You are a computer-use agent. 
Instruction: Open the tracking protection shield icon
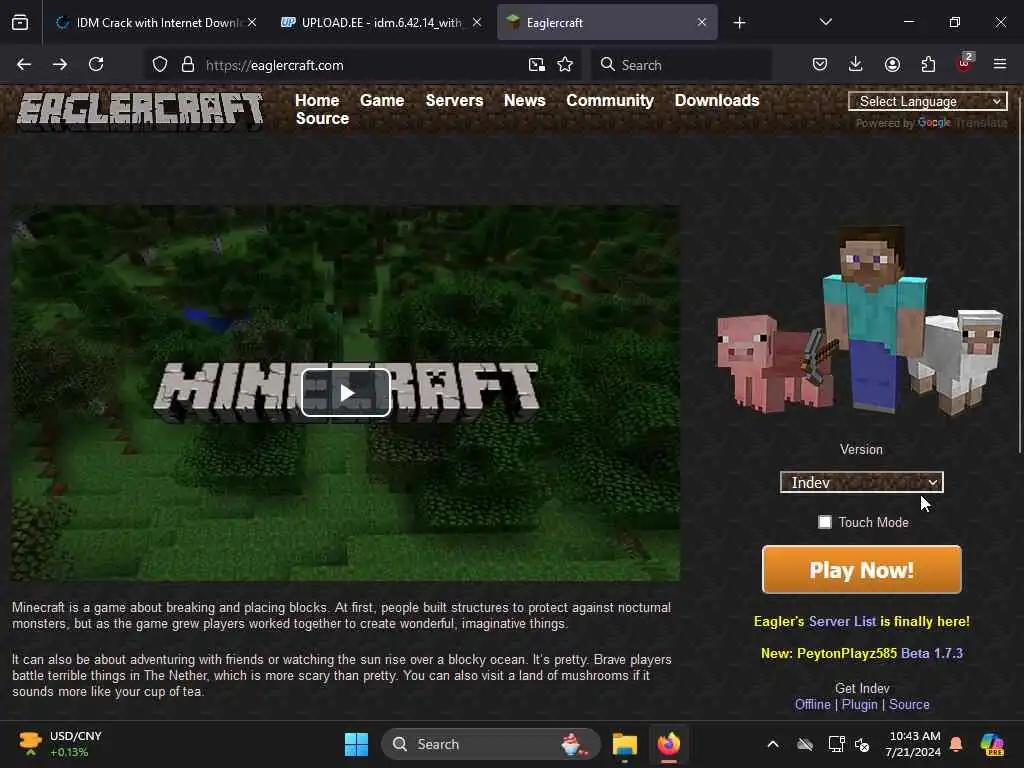(160, 65)
